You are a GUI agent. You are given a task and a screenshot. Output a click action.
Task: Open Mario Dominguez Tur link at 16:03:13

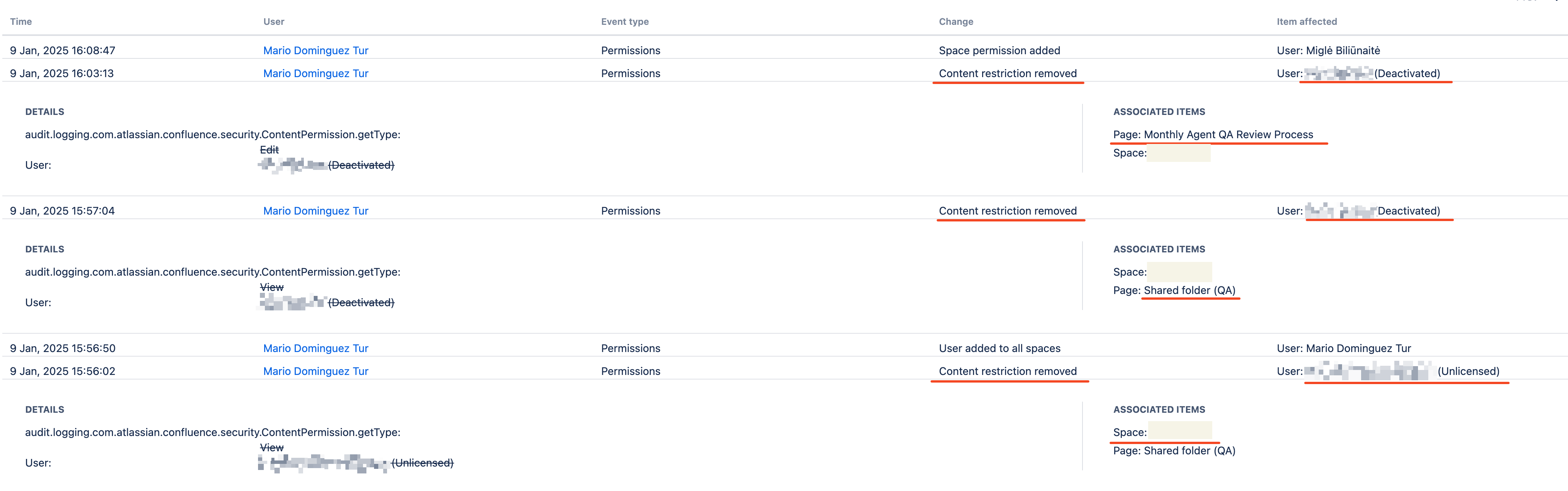click(315, 73)
